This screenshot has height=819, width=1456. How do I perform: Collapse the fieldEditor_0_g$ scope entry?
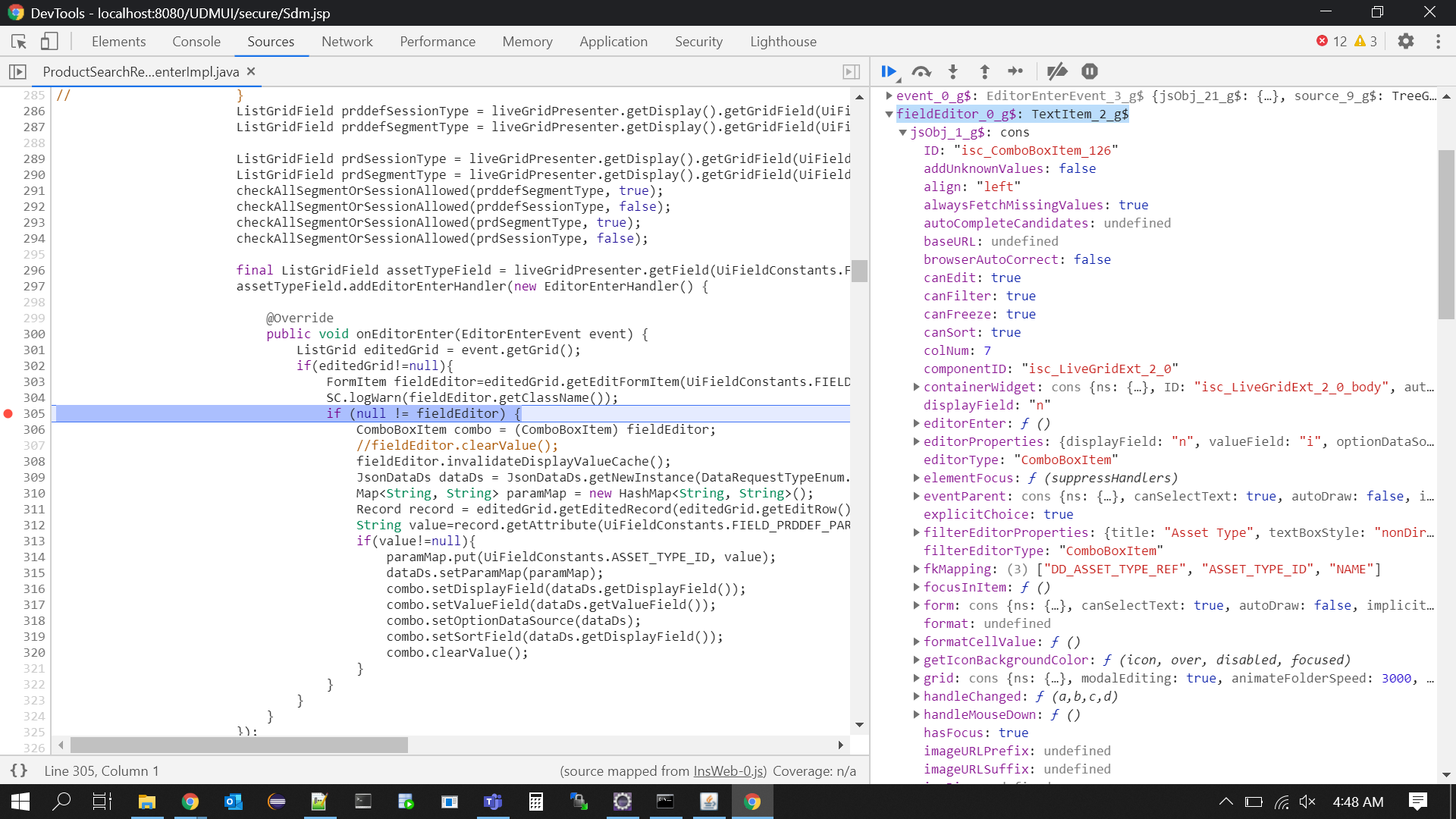coord(890,115)
